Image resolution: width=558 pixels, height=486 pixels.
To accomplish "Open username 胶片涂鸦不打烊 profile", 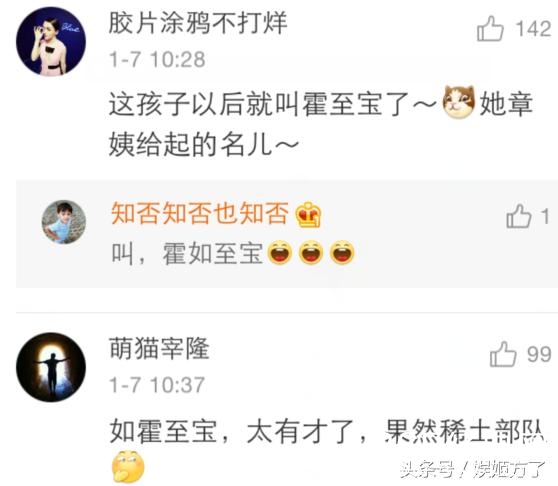I will click(x=198, y=23).
